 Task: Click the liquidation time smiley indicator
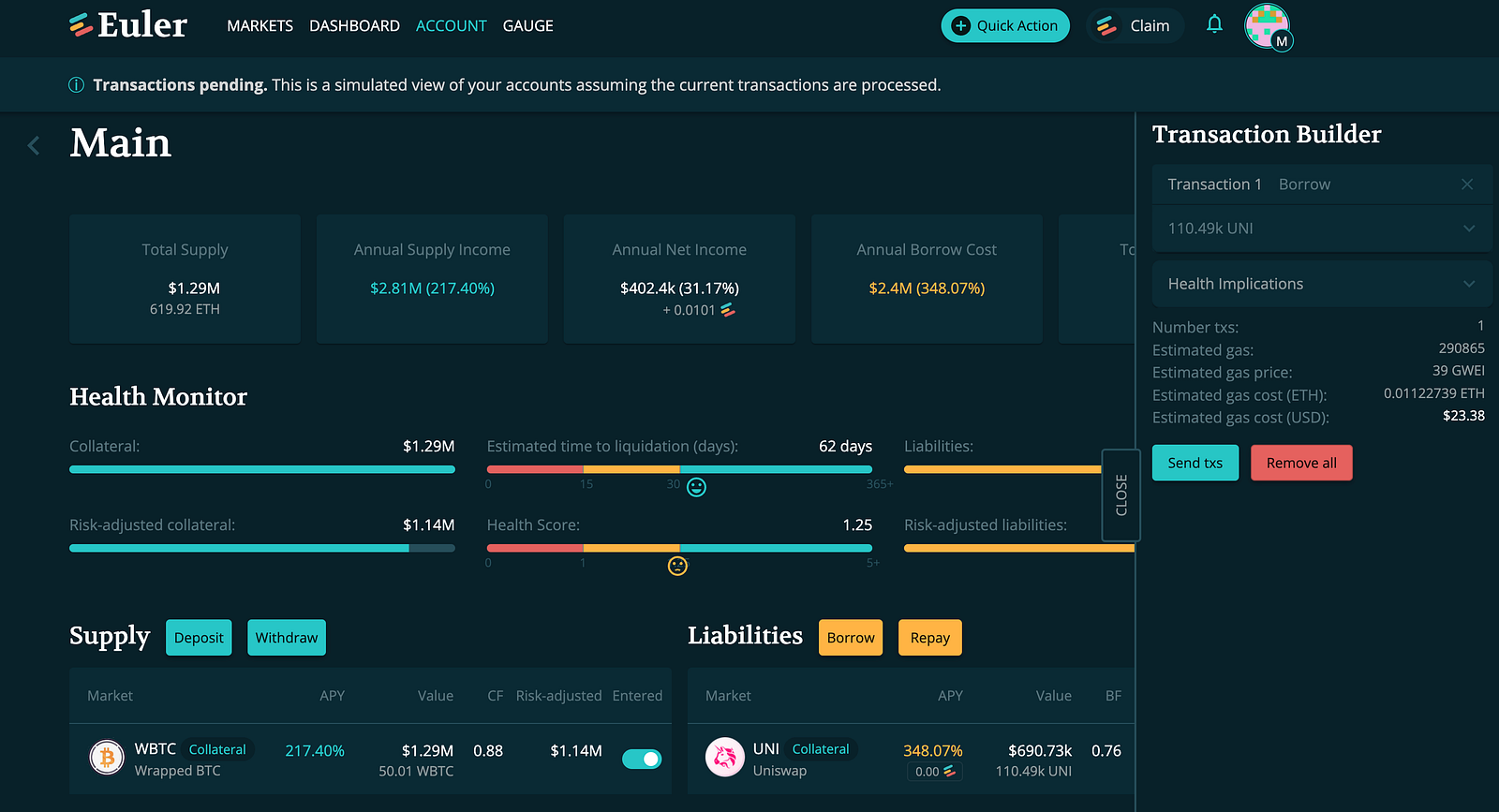tap(696, 487)
